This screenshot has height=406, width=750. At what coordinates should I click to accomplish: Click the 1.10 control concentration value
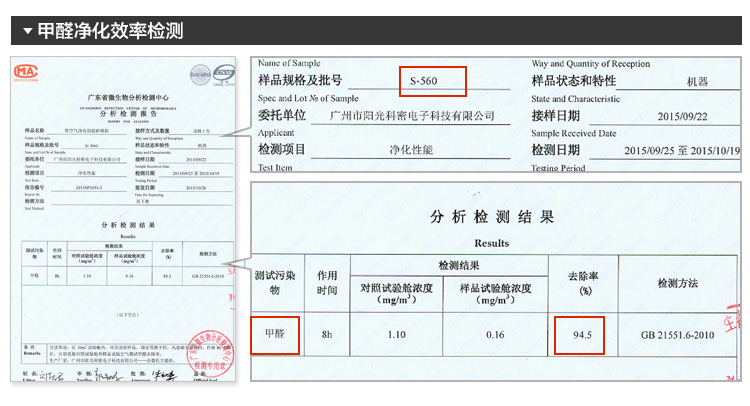(x=397, y=335)
